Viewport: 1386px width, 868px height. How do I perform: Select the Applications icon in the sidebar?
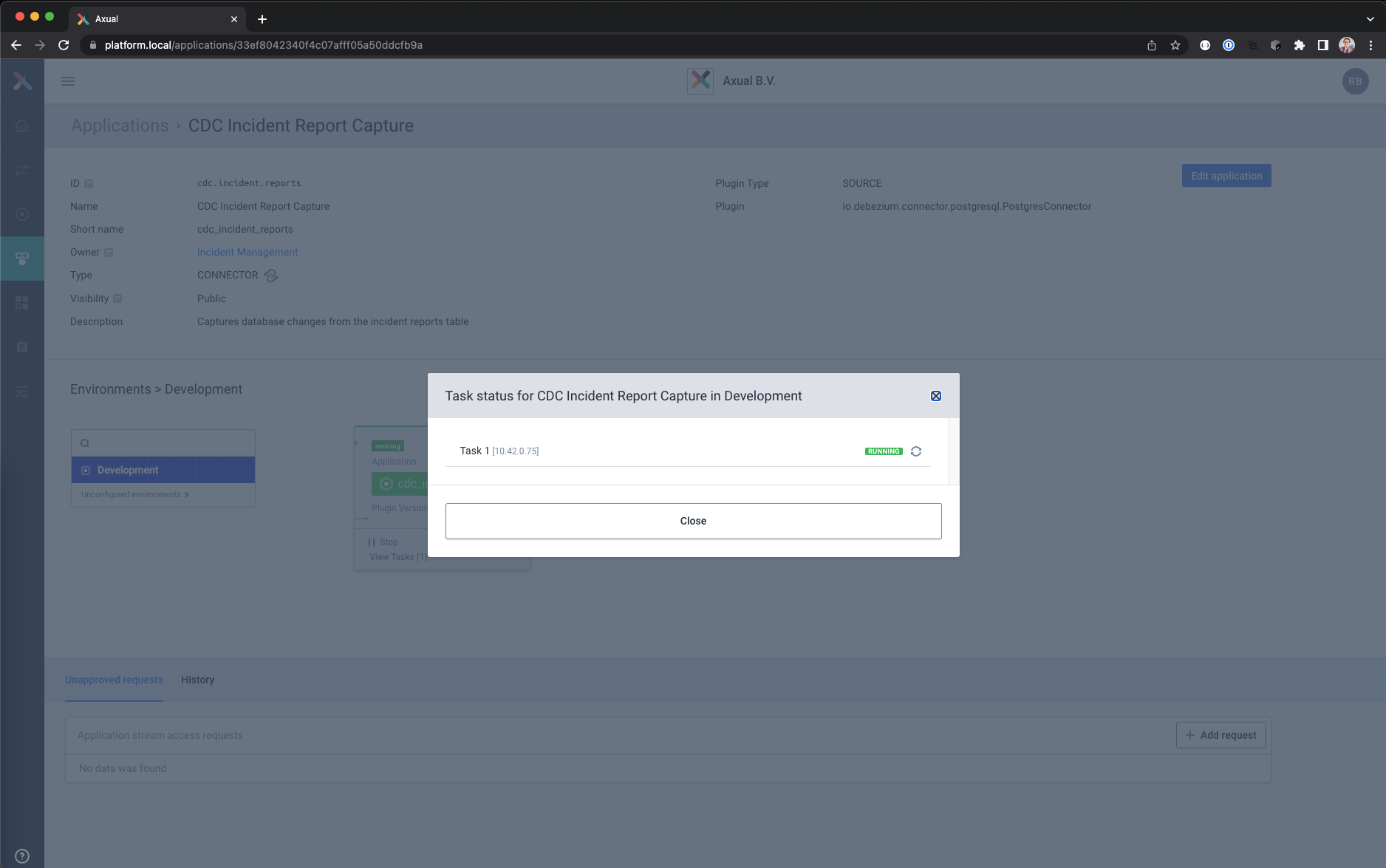click(22, 259)
